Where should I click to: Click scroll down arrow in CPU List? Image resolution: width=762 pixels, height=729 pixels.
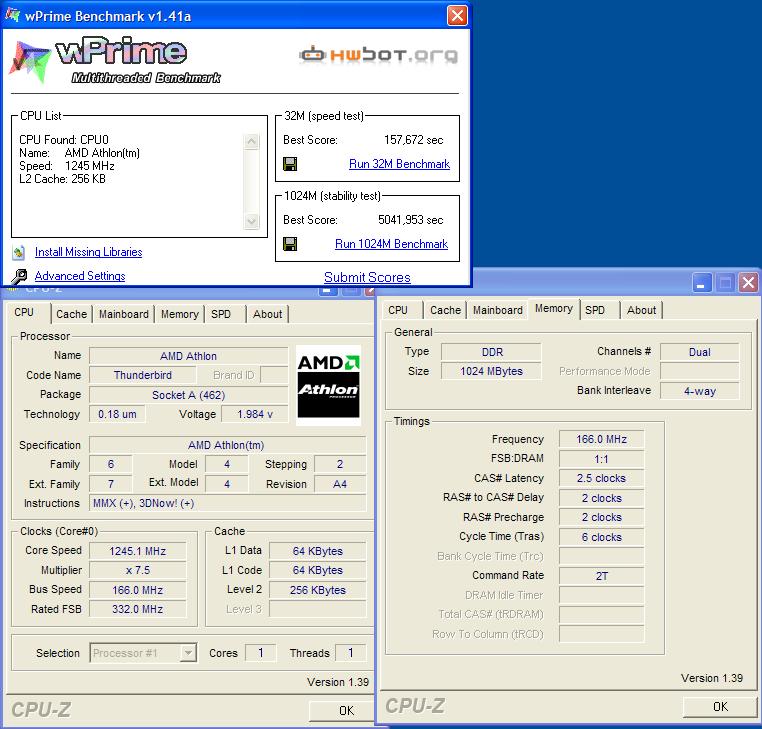pos(251,221)
